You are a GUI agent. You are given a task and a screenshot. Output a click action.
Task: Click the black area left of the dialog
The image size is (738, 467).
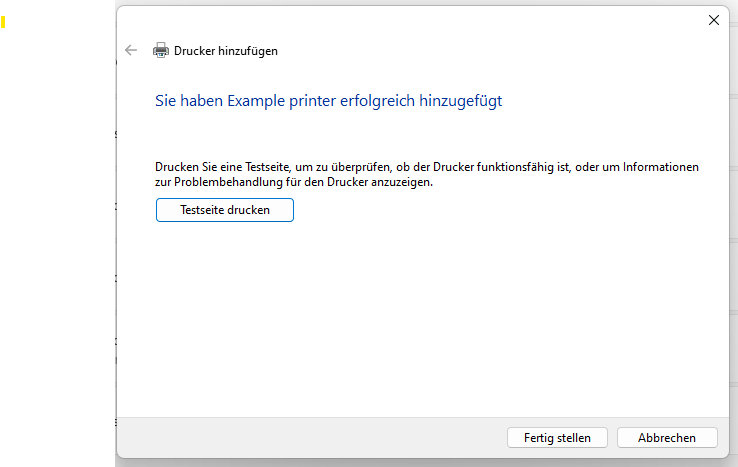pos(57,250)
